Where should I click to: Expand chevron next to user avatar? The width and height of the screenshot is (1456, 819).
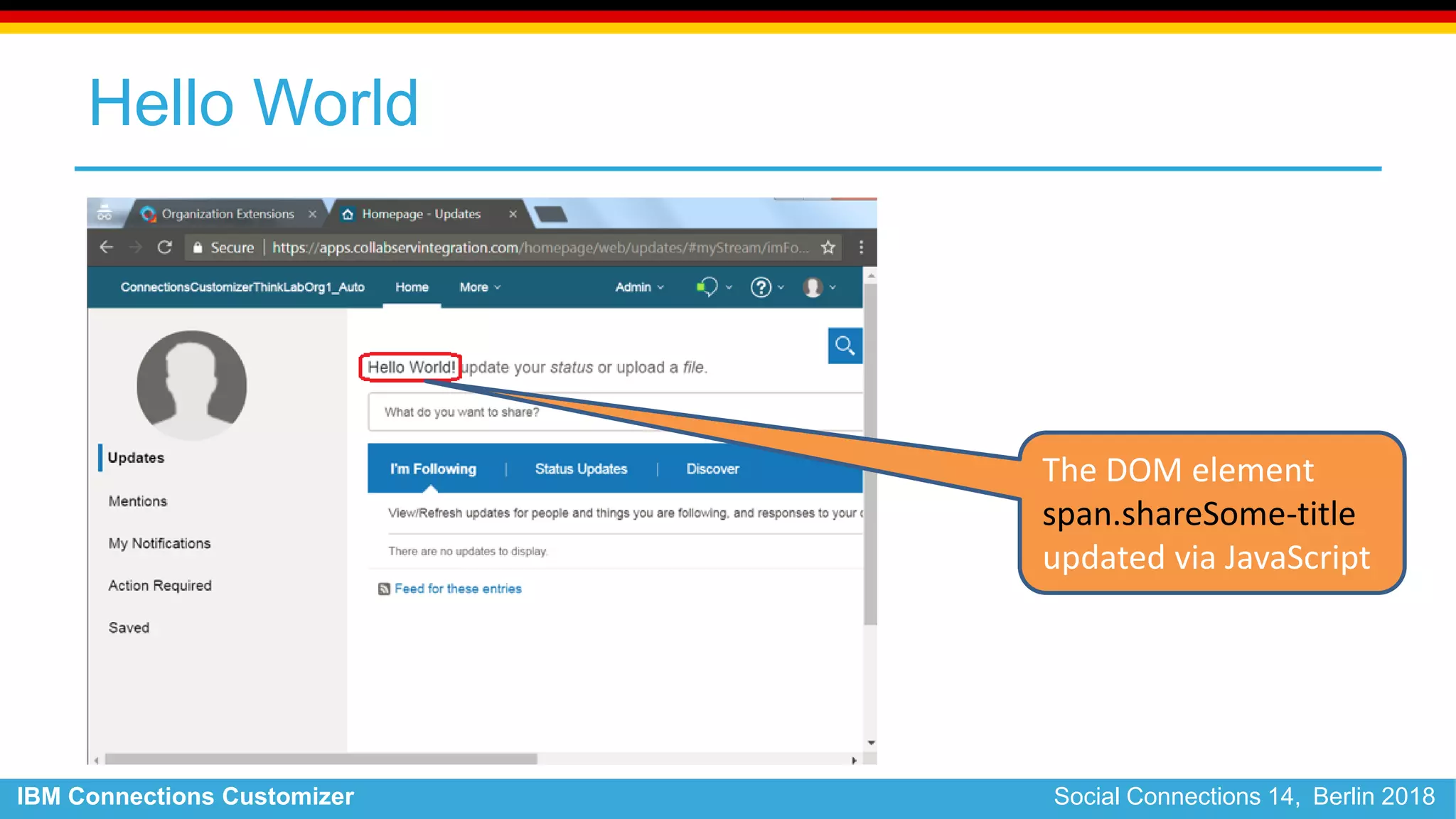point(833,287)
